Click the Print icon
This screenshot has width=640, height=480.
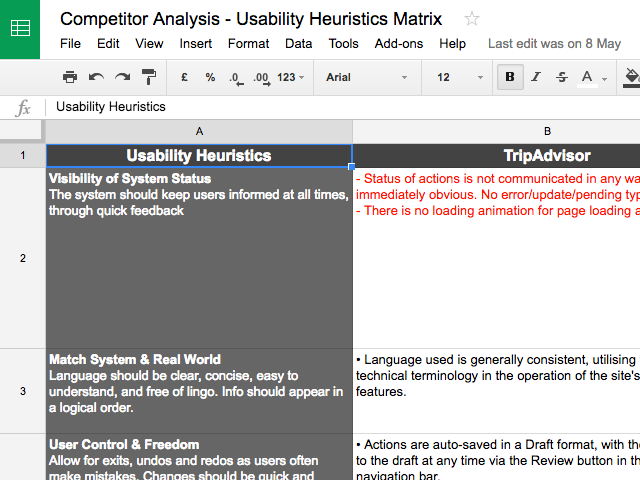click(70, 77)
